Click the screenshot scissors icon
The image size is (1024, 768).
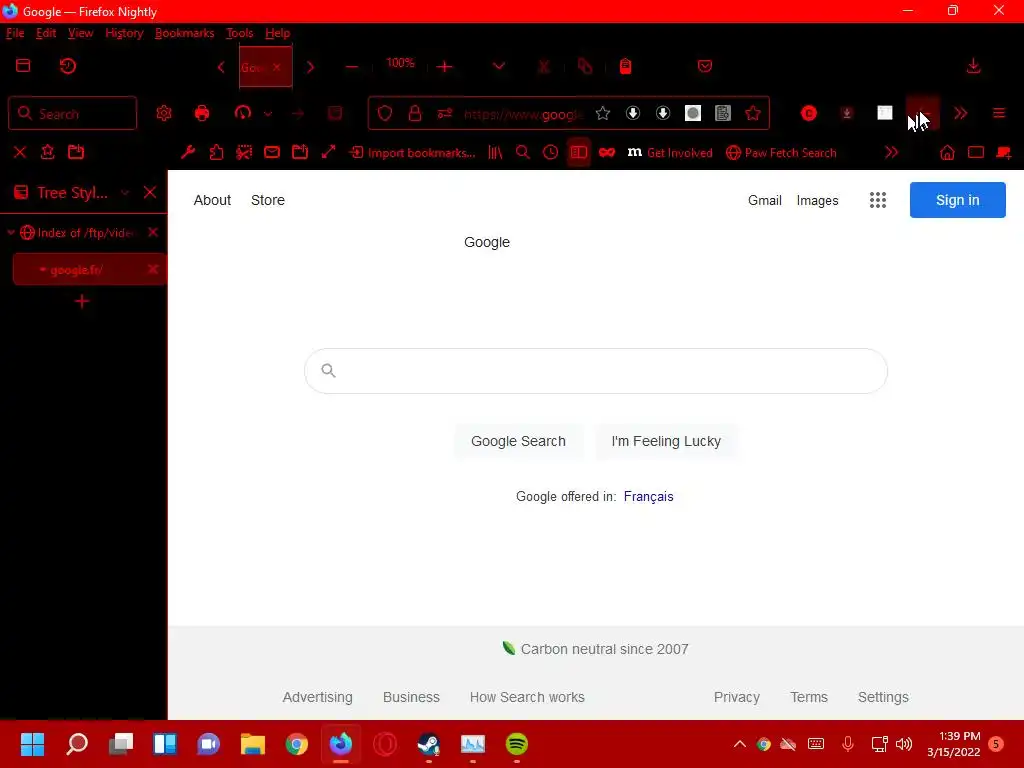tap(244, 152)
